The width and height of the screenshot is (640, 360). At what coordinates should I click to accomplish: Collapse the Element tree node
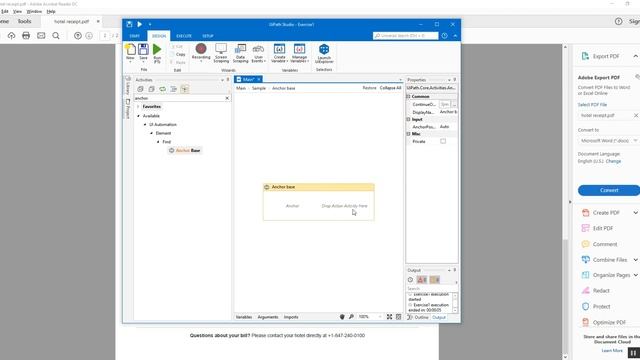pyautogui.click(x=151, y=133)
